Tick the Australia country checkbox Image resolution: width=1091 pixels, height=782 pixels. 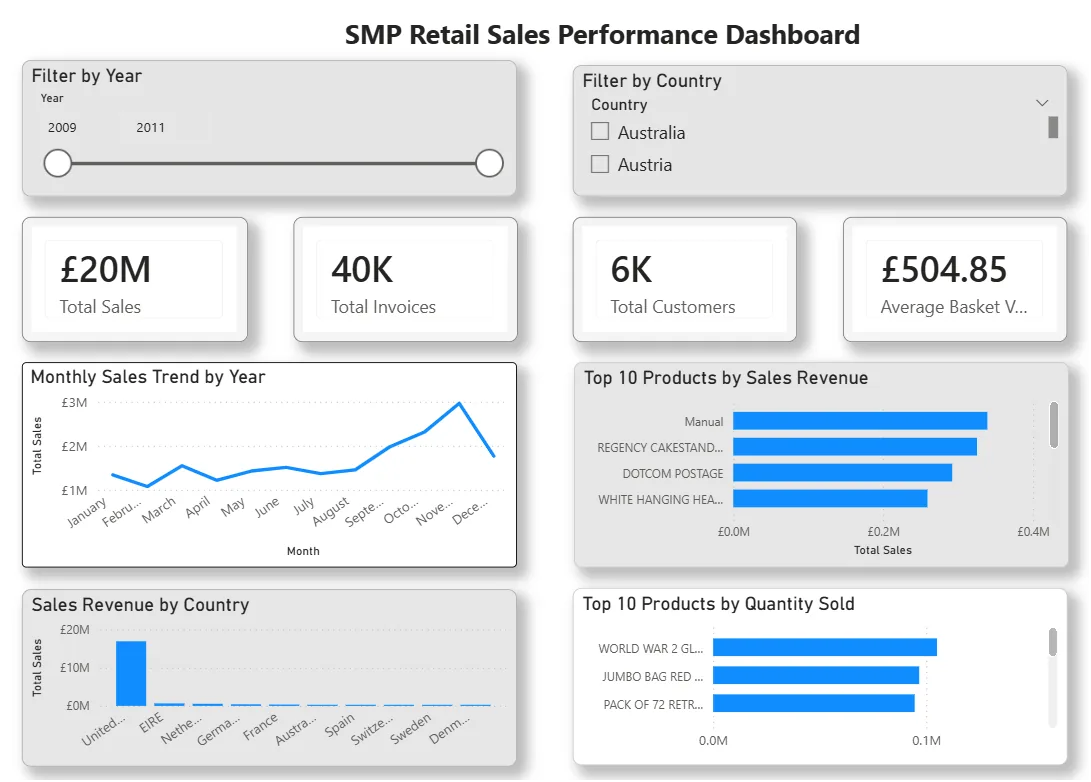(600, 131)
